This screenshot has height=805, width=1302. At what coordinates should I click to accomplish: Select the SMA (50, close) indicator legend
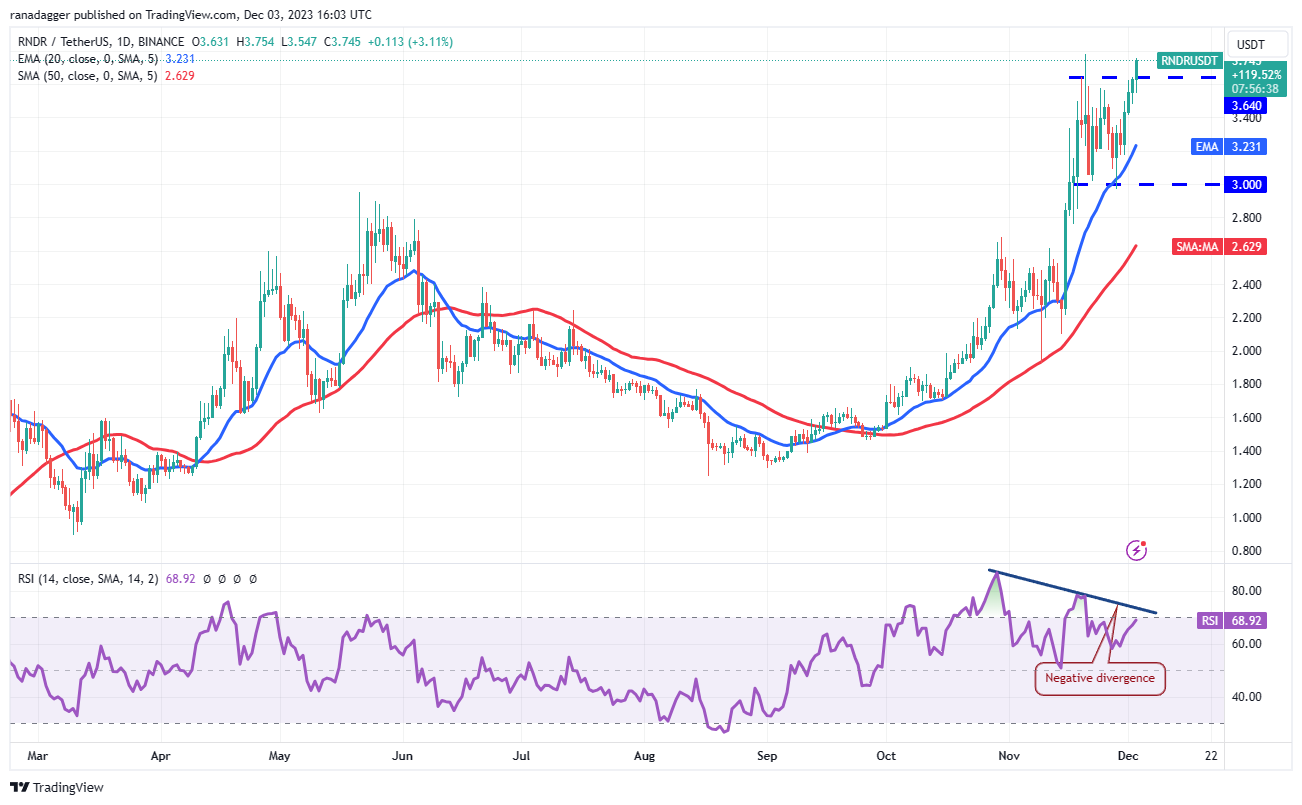pos(86,76)
